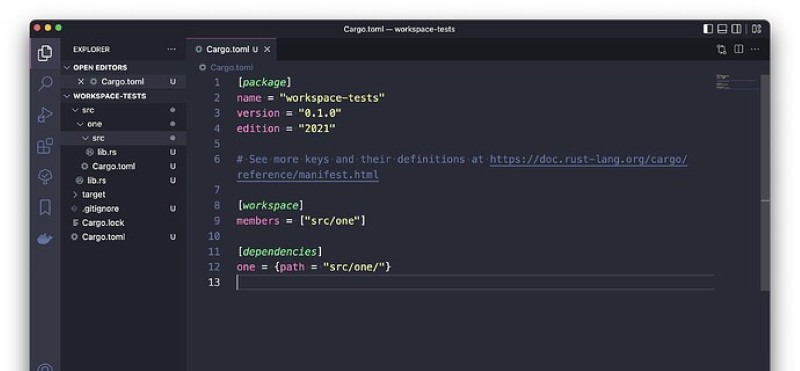Open lib.rs in top-level src folder
800x371 pixels.
(123, 180)
